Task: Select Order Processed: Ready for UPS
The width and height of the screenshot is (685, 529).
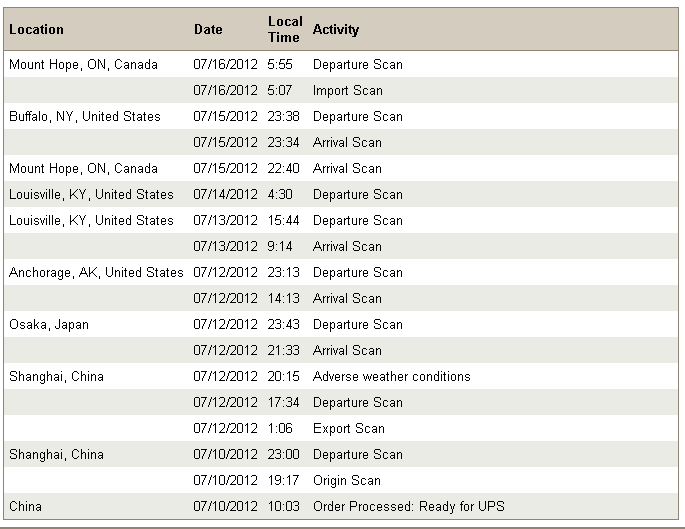Action: coord(408,507)
